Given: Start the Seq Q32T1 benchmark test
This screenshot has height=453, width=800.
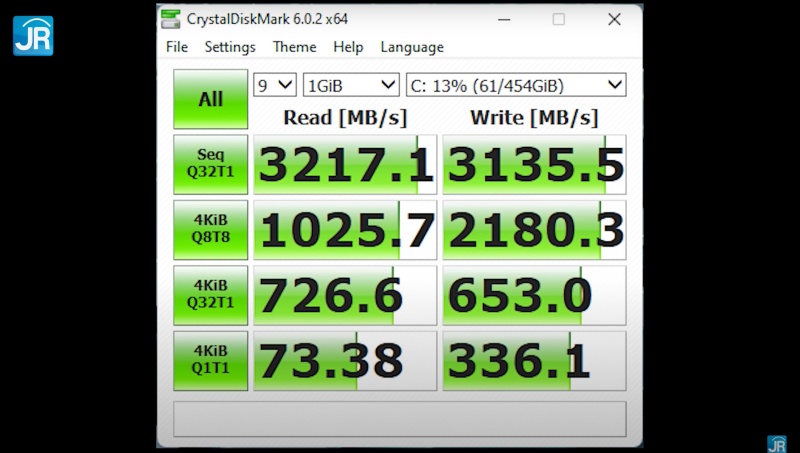Looking at the screenshot, I should (210, 163).
